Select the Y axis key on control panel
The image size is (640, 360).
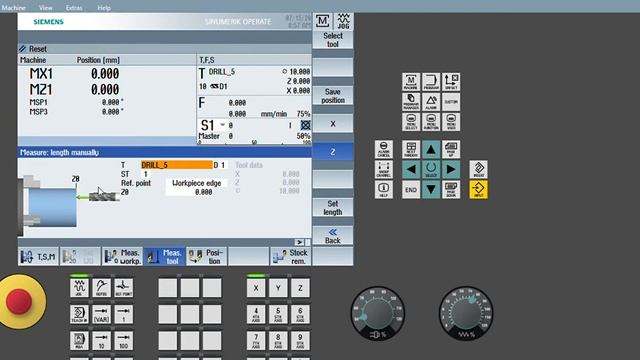pyautogui.click(x=278, y=288)
